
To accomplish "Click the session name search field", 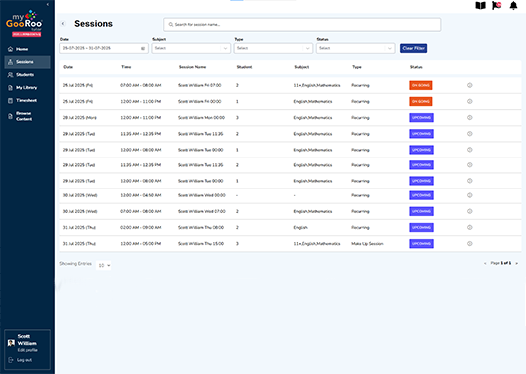I will (x=302, y=24).
